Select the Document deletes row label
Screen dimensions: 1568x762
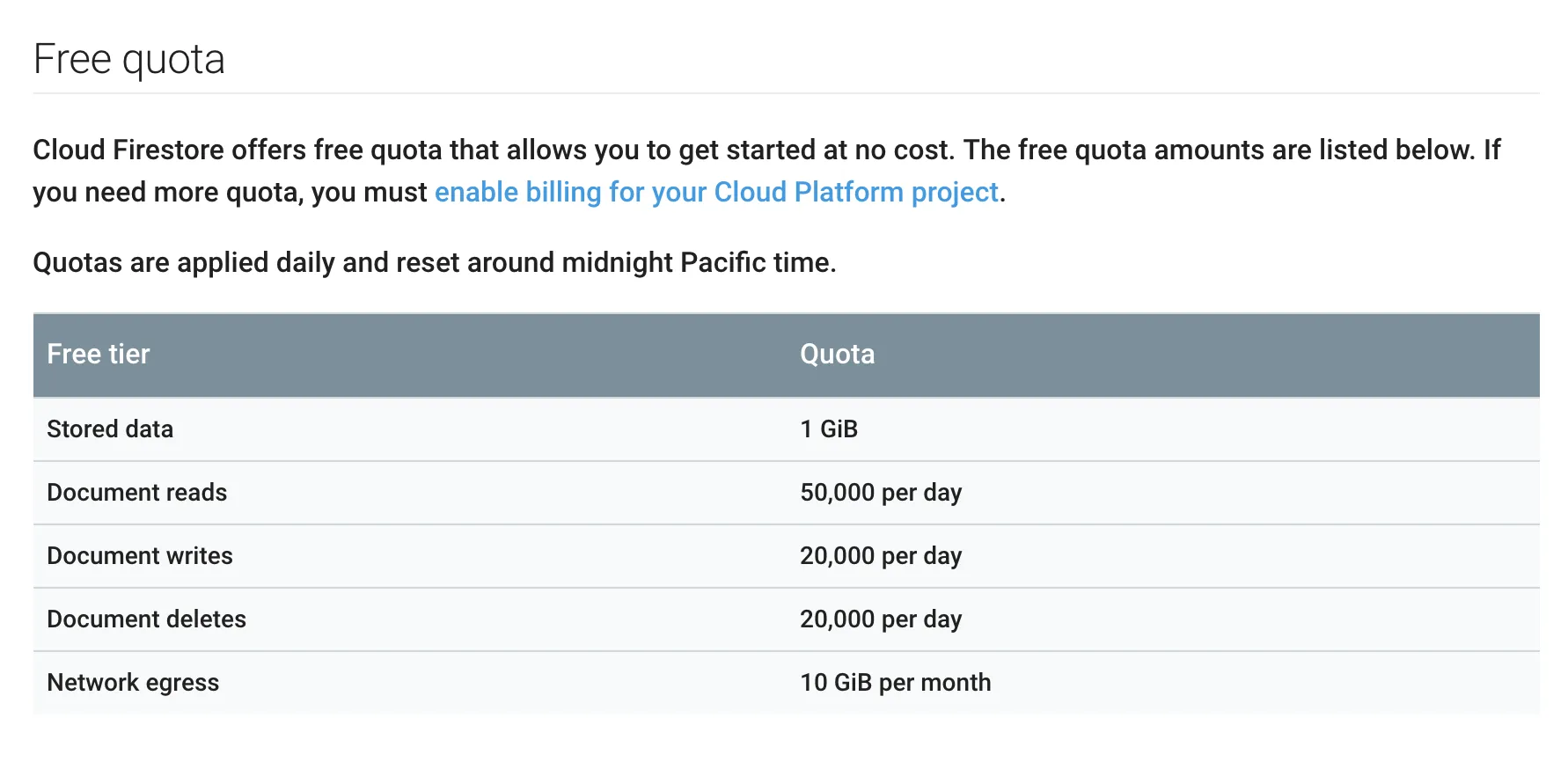147,619
